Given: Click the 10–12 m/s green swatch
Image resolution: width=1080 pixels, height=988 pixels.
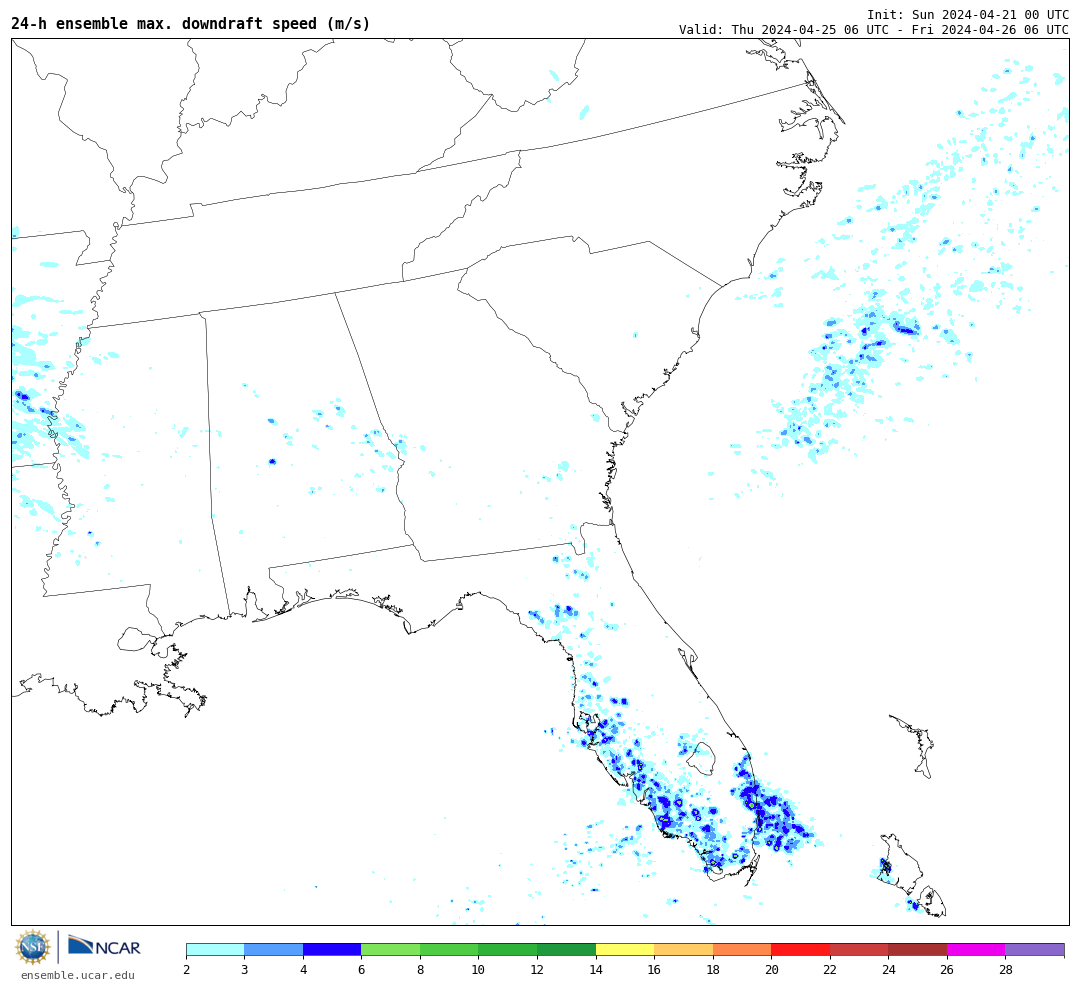Looking at the screenshot, I should tap(508, 949).
